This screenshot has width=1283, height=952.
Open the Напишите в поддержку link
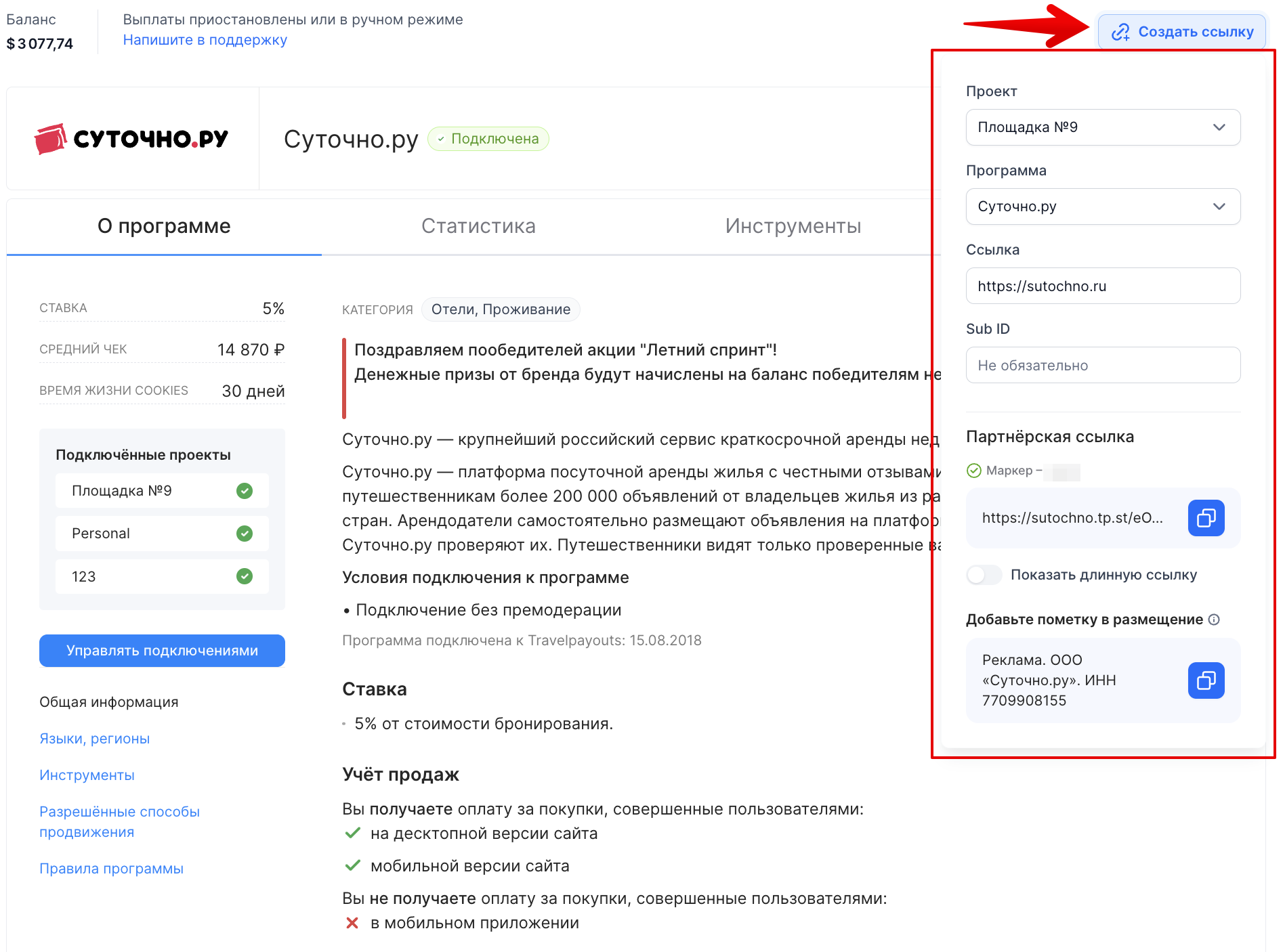pos(205,40)
